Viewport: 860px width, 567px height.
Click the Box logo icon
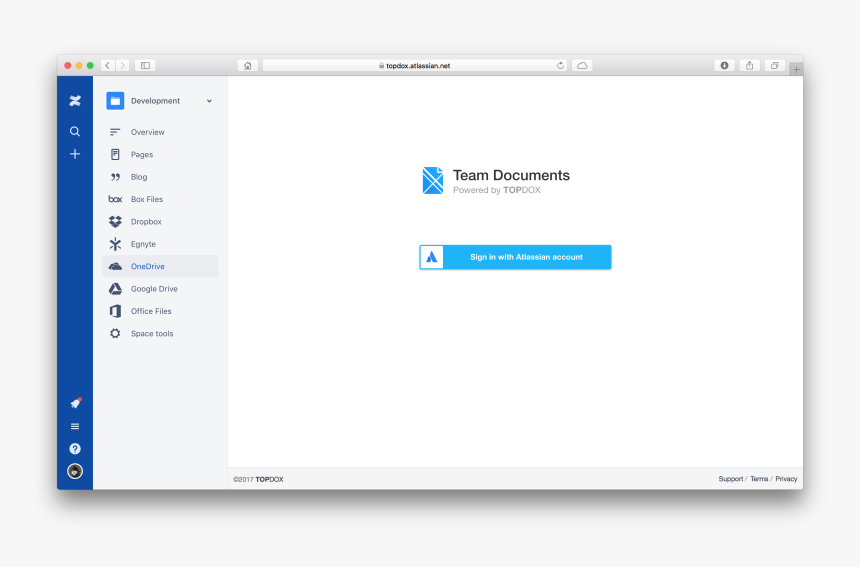[115, 199]
